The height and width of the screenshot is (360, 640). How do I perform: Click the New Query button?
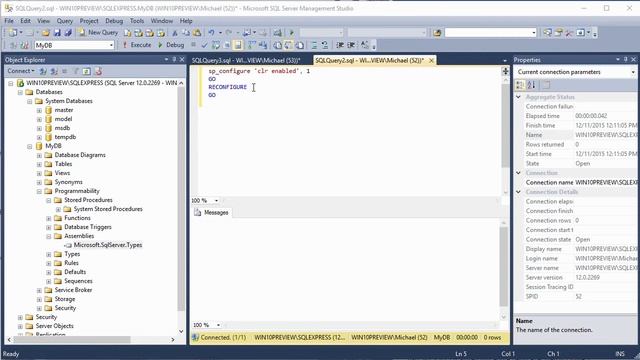pos(98,33)
